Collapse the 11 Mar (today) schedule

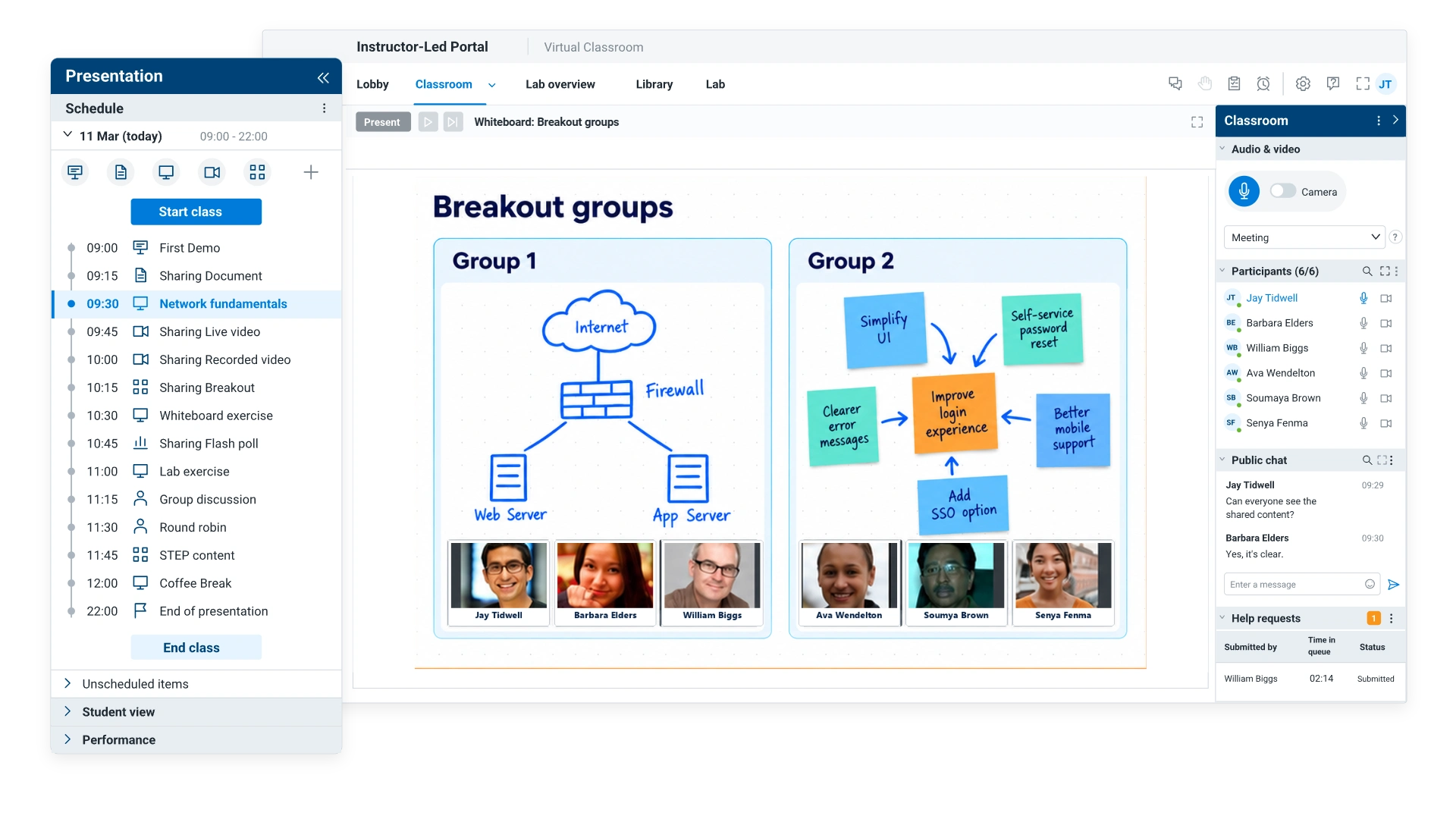pos(67,135)
